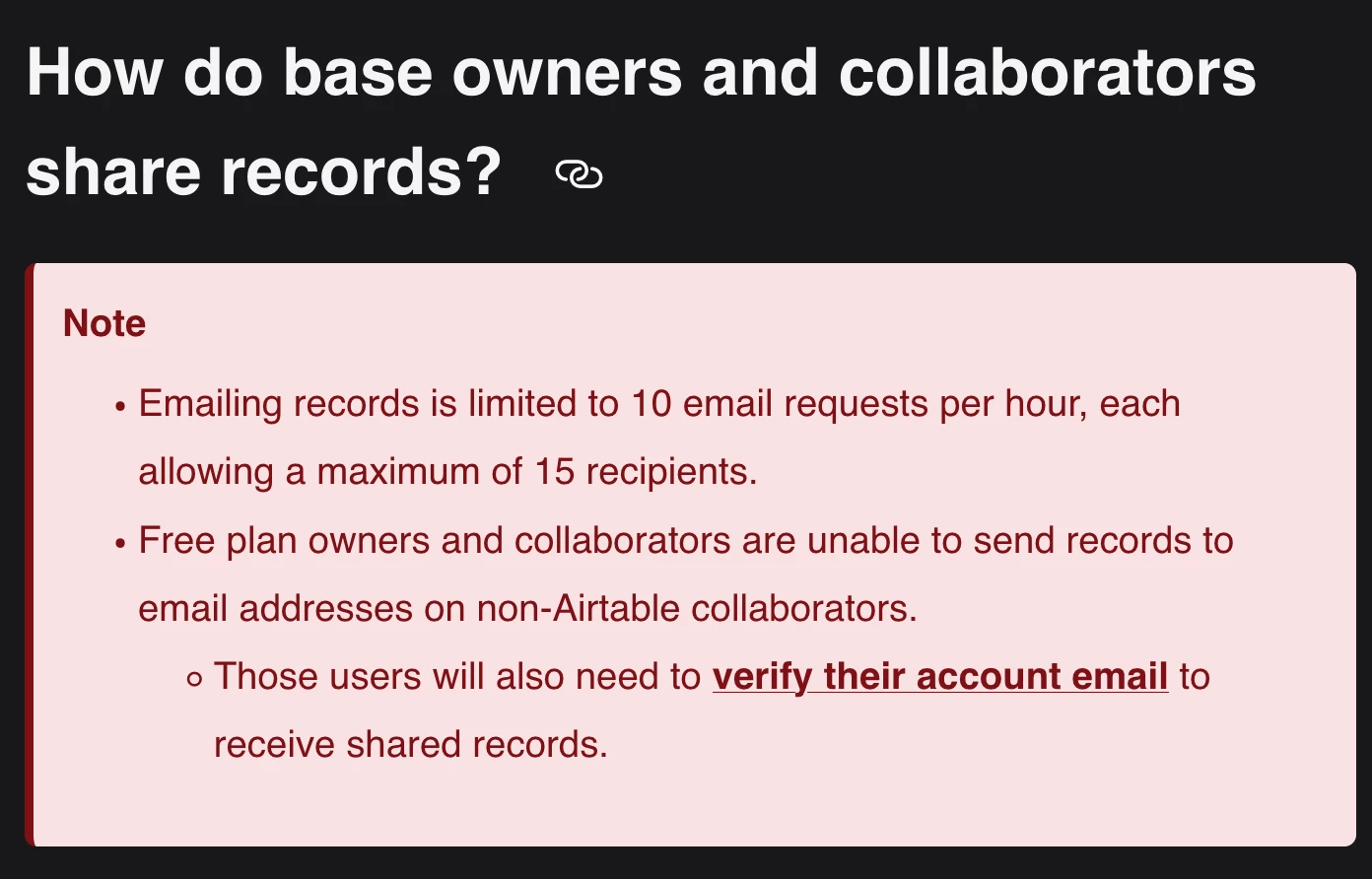Click the text "receive shared records."

[411, 745]
